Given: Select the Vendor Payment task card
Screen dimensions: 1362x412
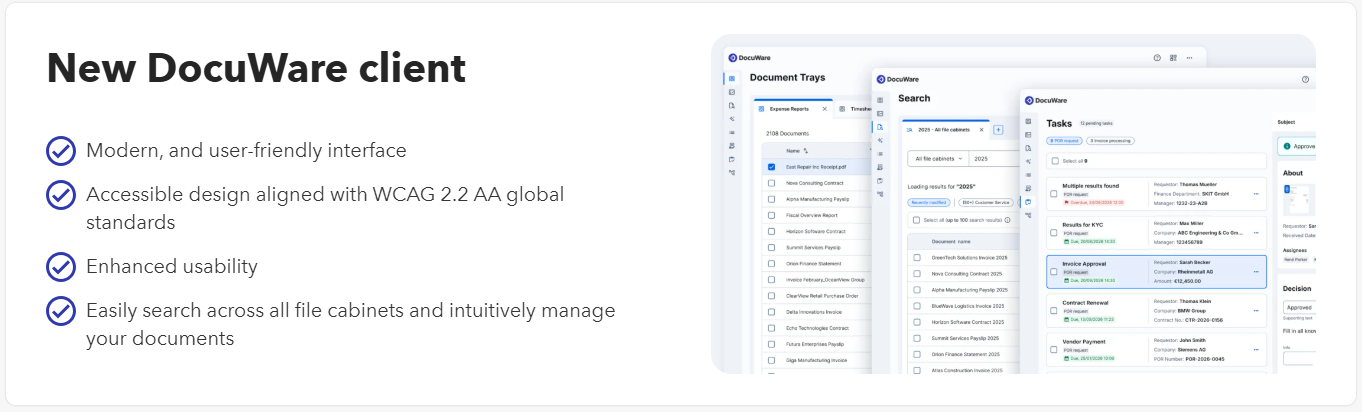Looking at the screenshot, I should 1156,350.
